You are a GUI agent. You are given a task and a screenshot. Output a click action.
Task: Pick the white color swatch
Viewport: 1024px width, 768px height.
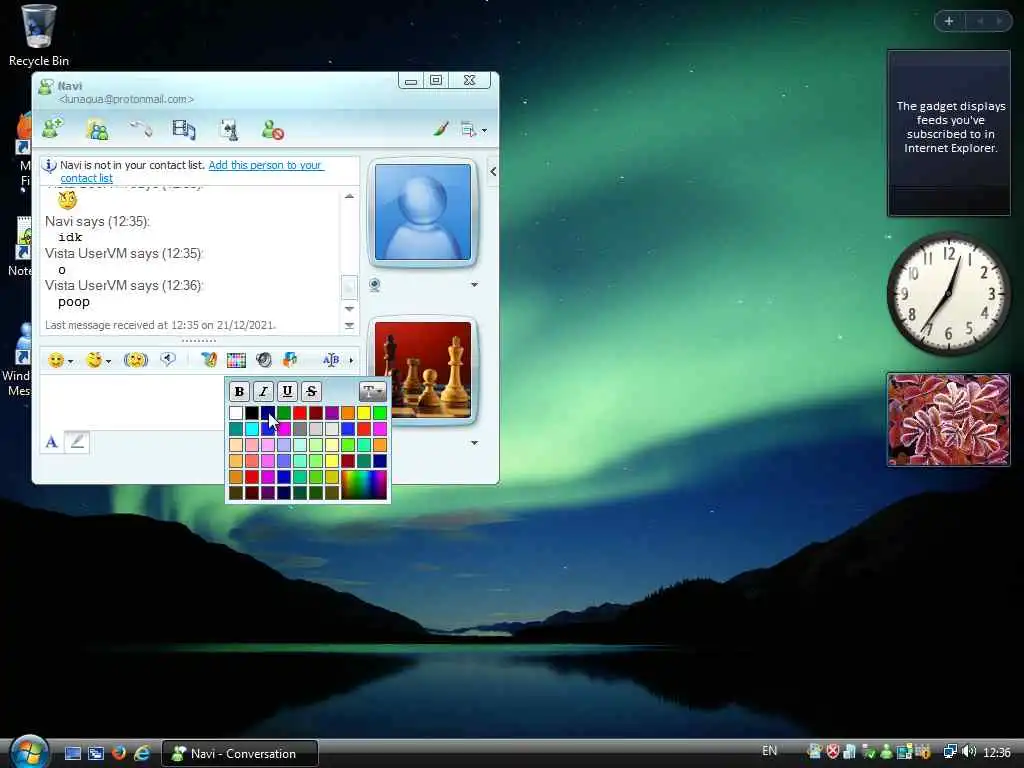pos(236,413)
